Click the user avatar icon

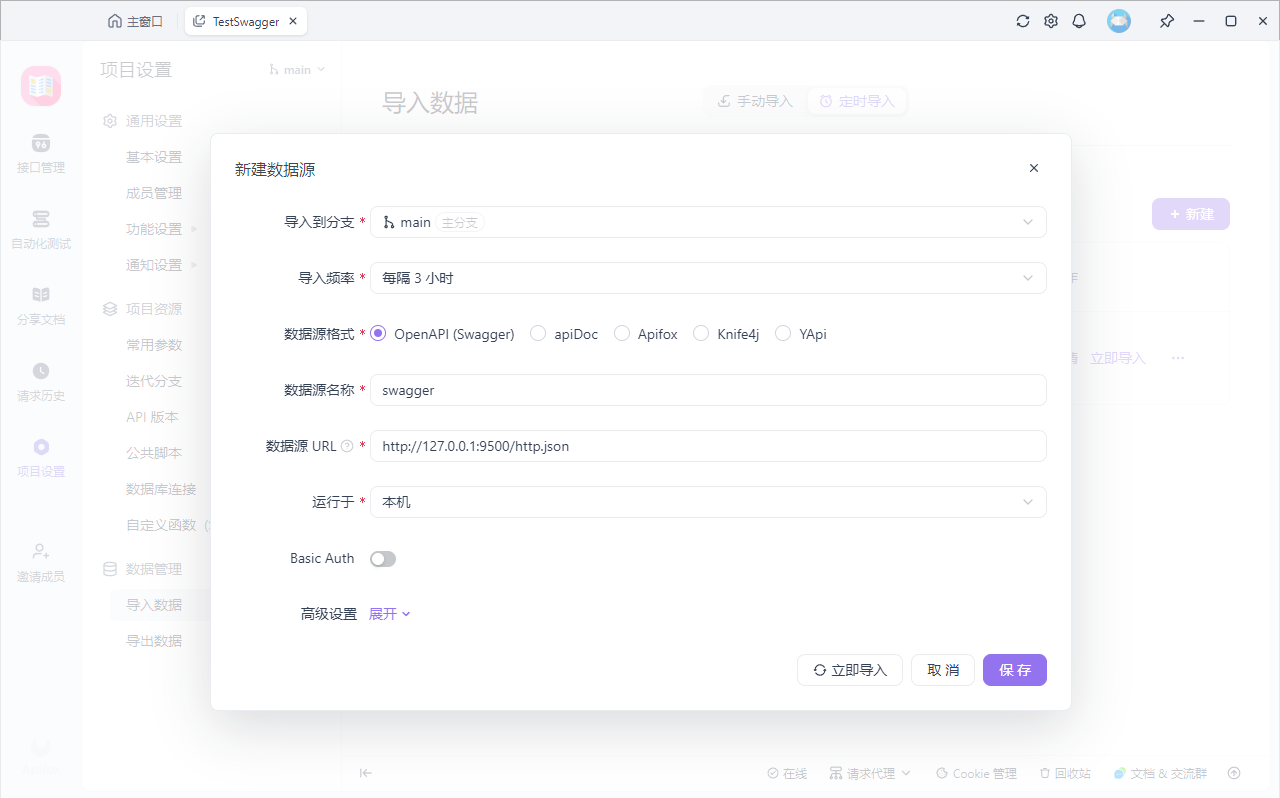click(1119, 21)
